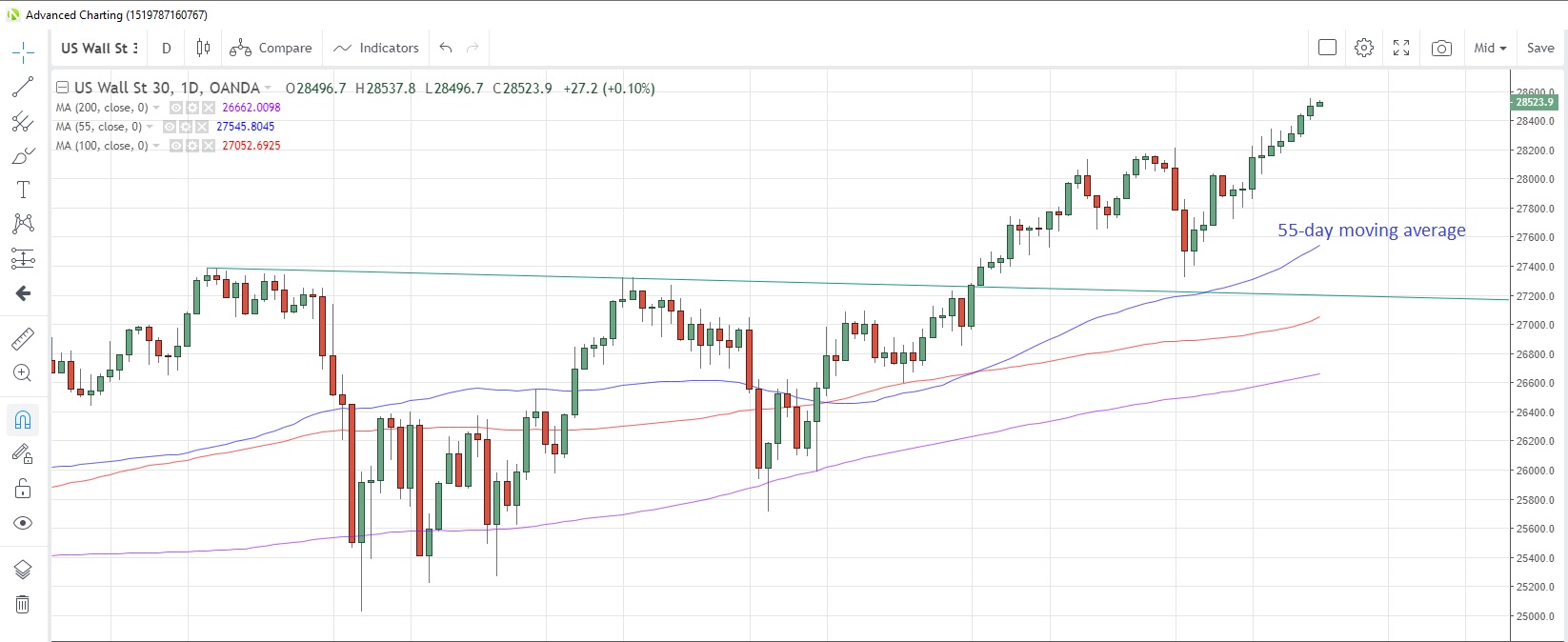The width and height of the screenshot is (1568, 642).
Task: Pick the text annotation tool
Action: (x=23, y=190)
